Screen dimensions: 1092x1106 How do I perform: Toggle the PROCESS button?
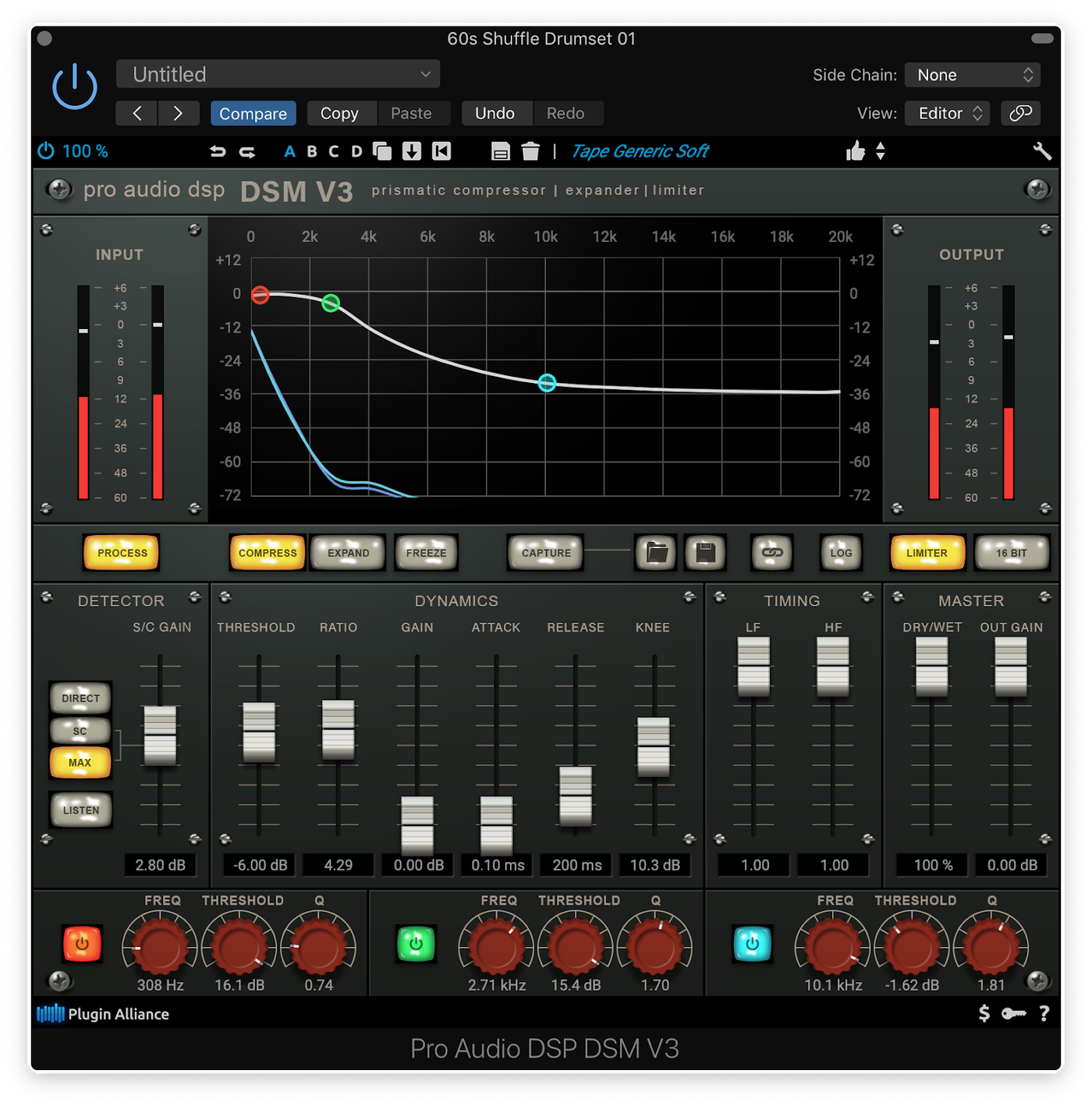tap(122, 553)
